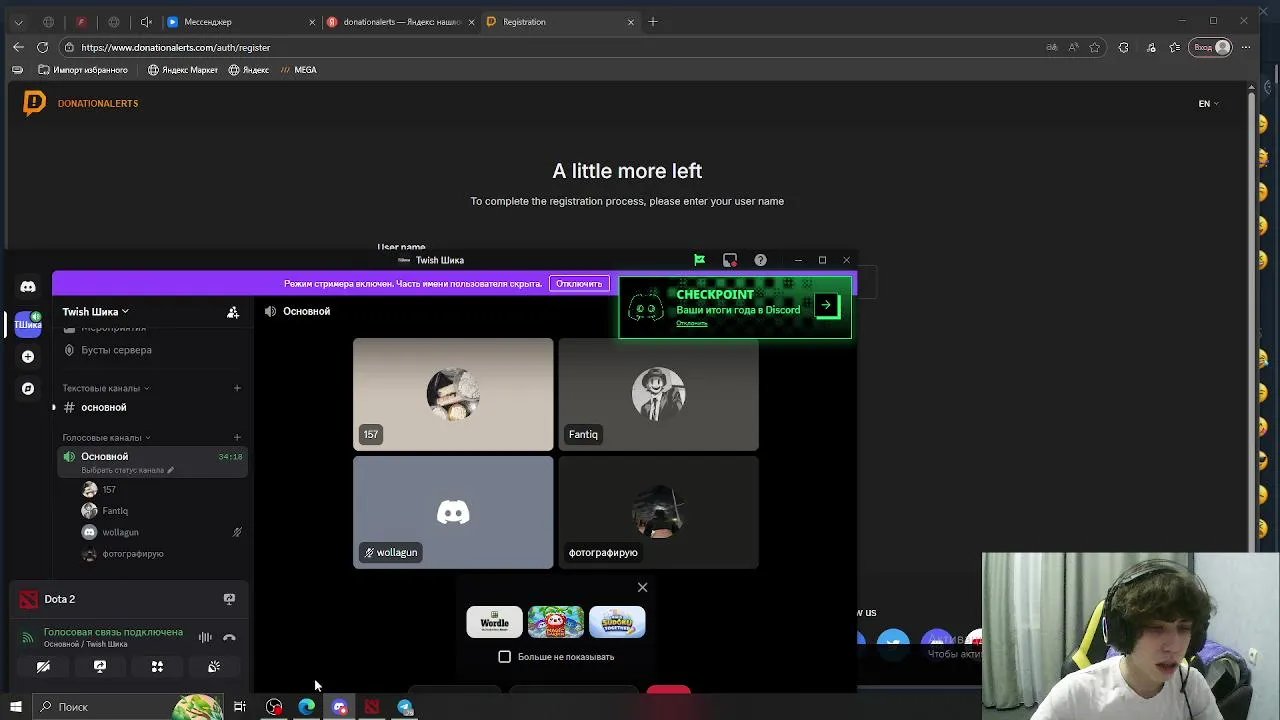Click Вход profile sign-in button
Screen dimensions: 1280x720
coord(1210,47)
